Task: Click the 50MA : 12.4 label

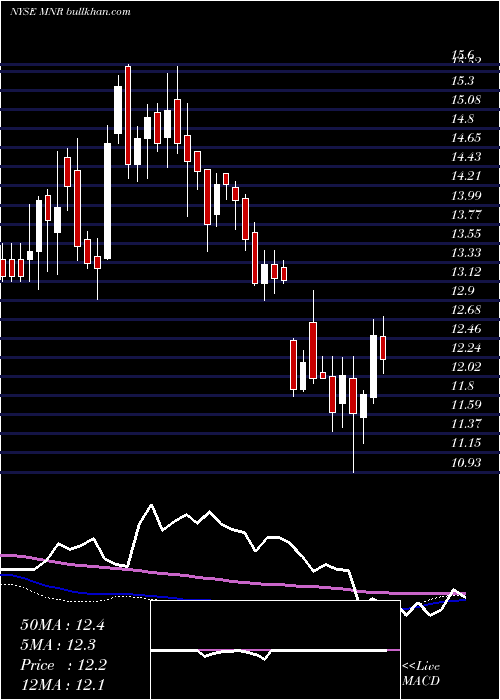Action: click(62, 625)
